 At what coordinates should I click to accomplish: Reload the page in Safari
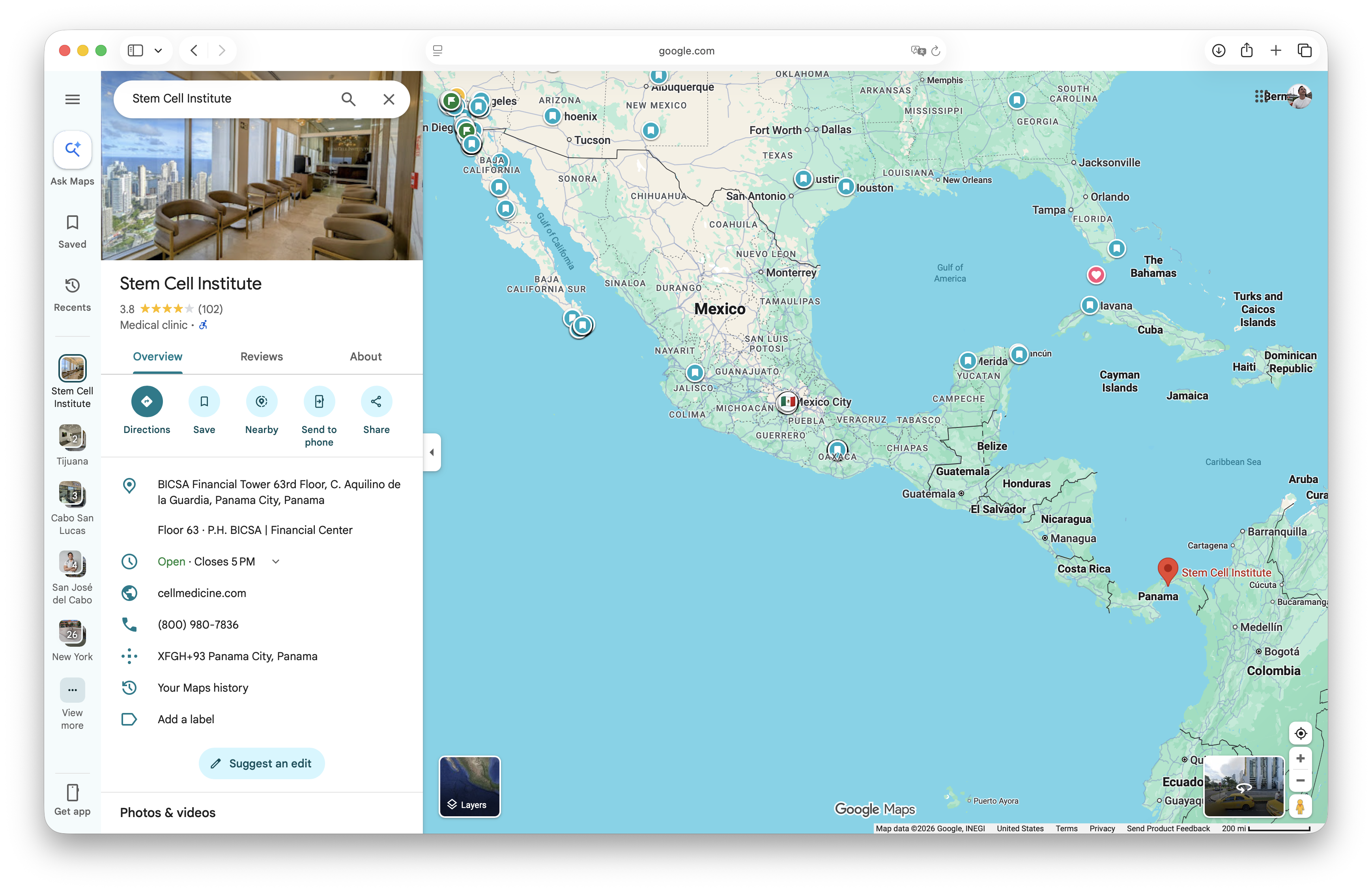[936, 51]
